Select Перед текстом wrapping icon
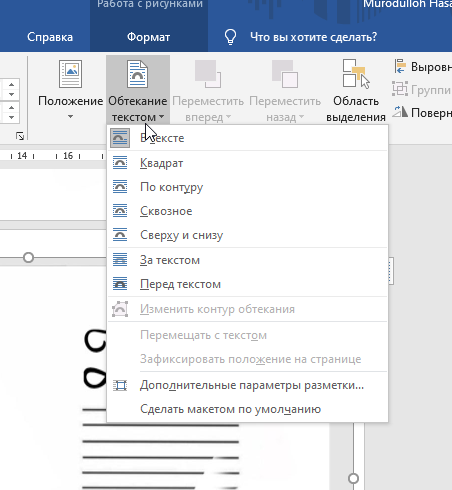This screenshot has width=452, height=490. pyautogui.click(x=120, y=284)
